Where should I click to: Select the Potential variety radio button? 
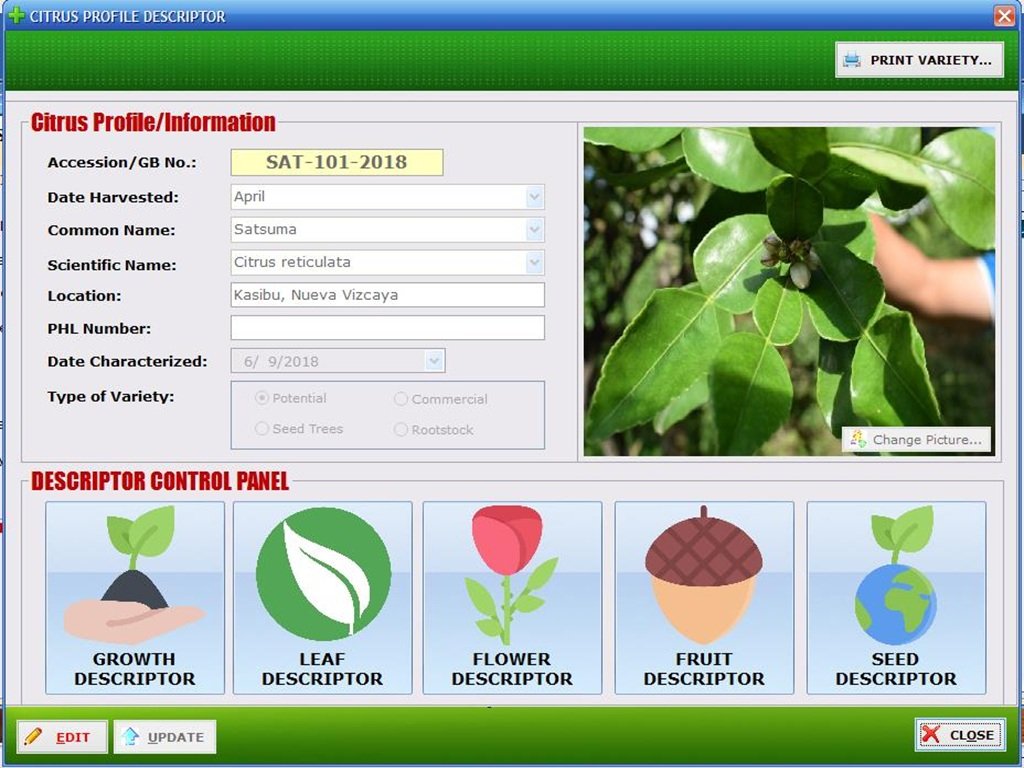pos(262,398)
